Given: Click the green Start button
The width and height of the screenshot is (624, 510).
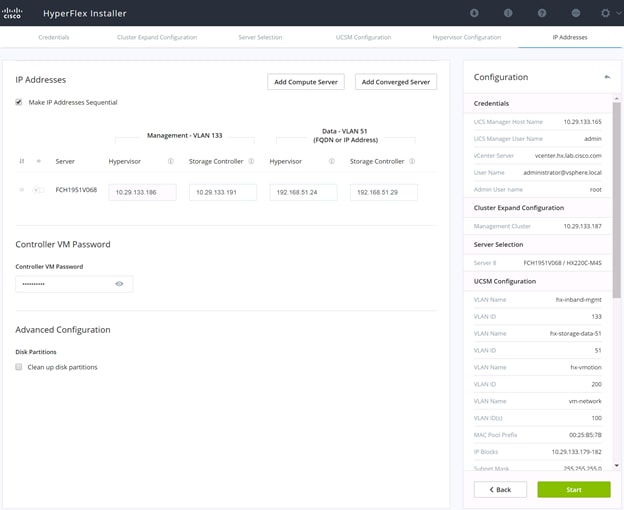Looking at the screenshot, I should click(x=574, y=489).
